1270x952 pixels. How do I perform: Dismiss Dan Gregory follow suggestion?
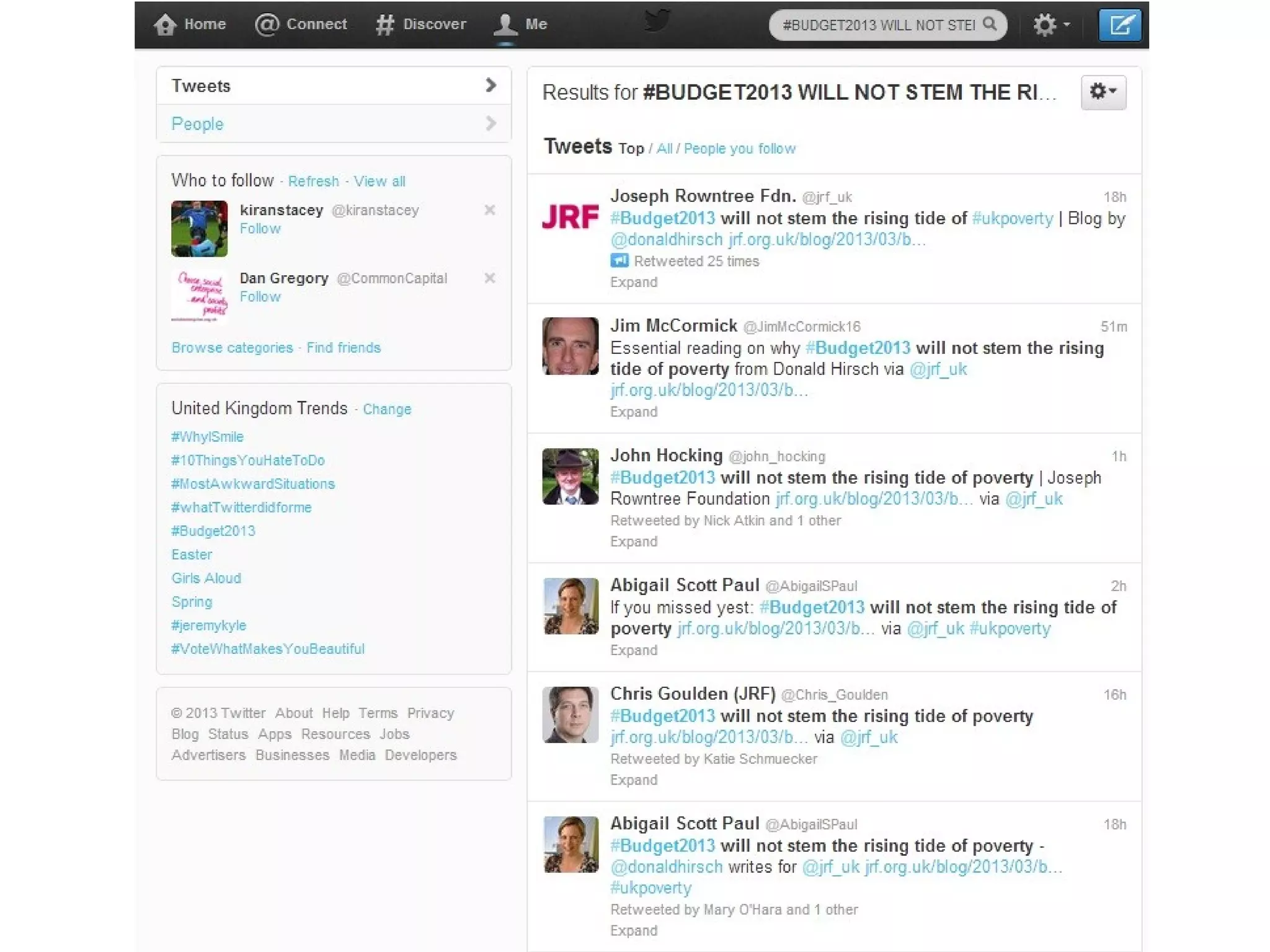[x=490, y=278]
